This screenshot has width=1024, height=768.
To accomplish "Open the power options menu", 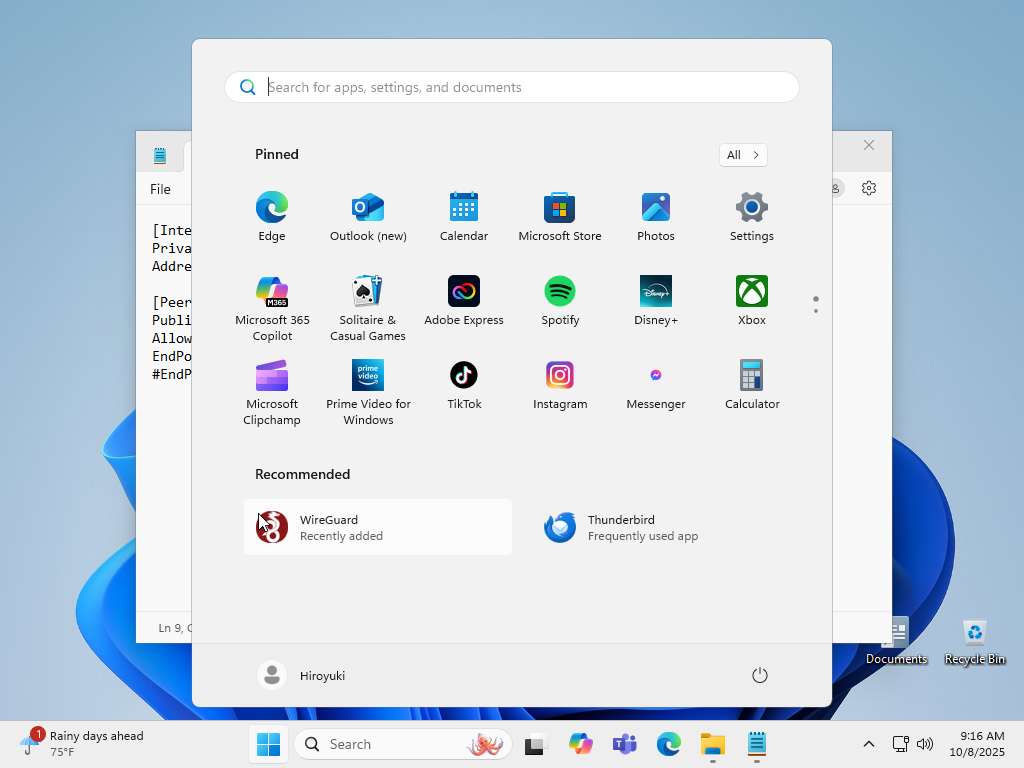I will tap(760, 676).
